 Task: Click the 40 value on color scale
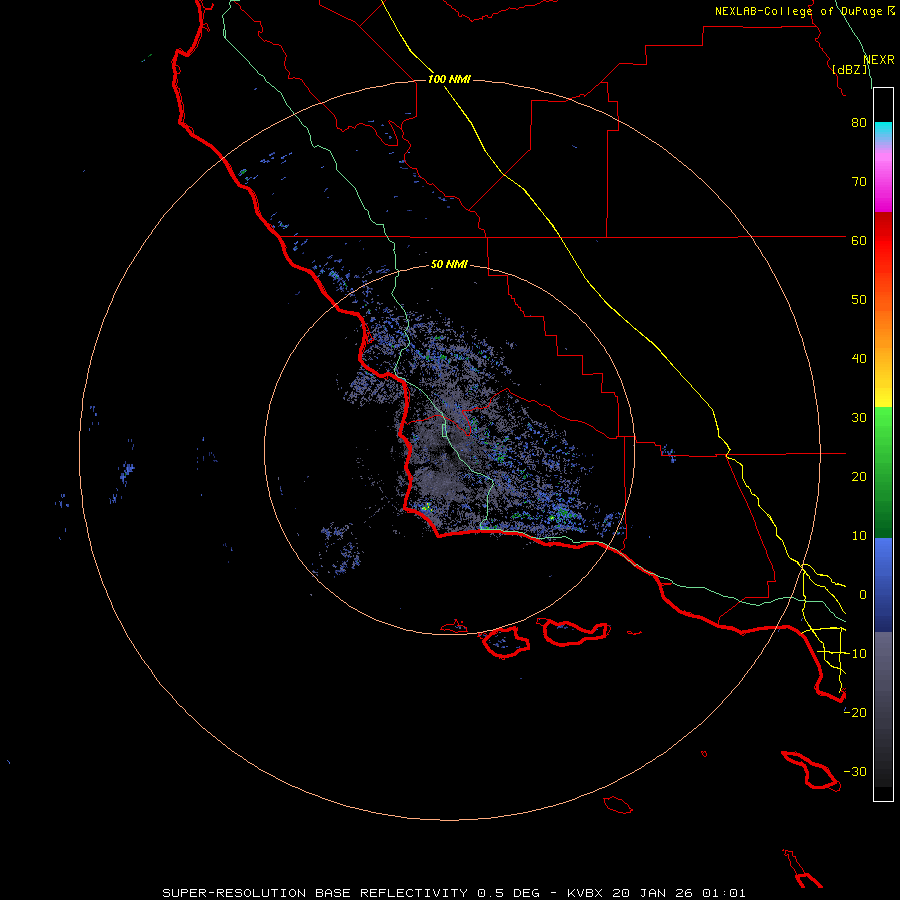point(859,359)
